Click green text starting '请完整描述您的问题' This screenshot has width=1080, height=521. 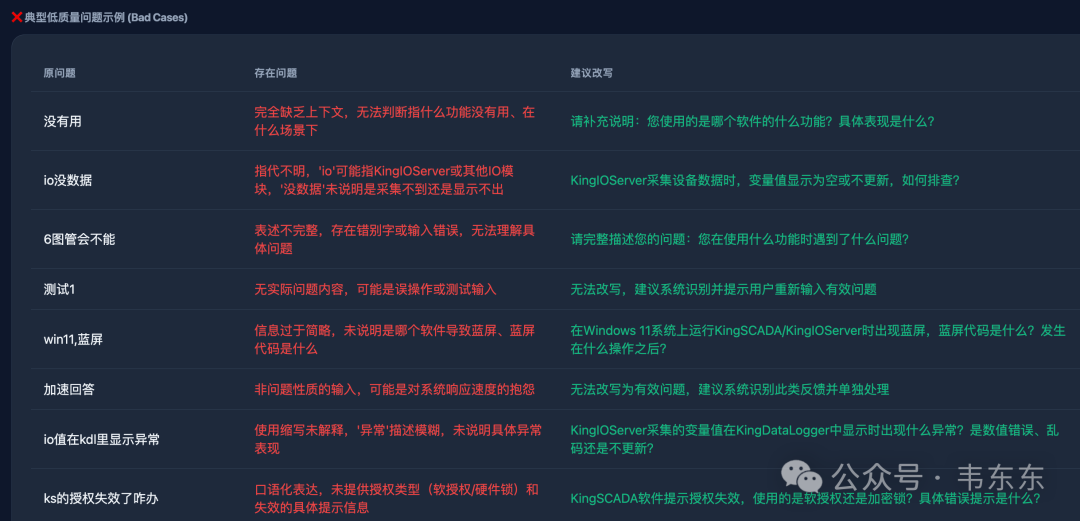[x=740, y=240]
